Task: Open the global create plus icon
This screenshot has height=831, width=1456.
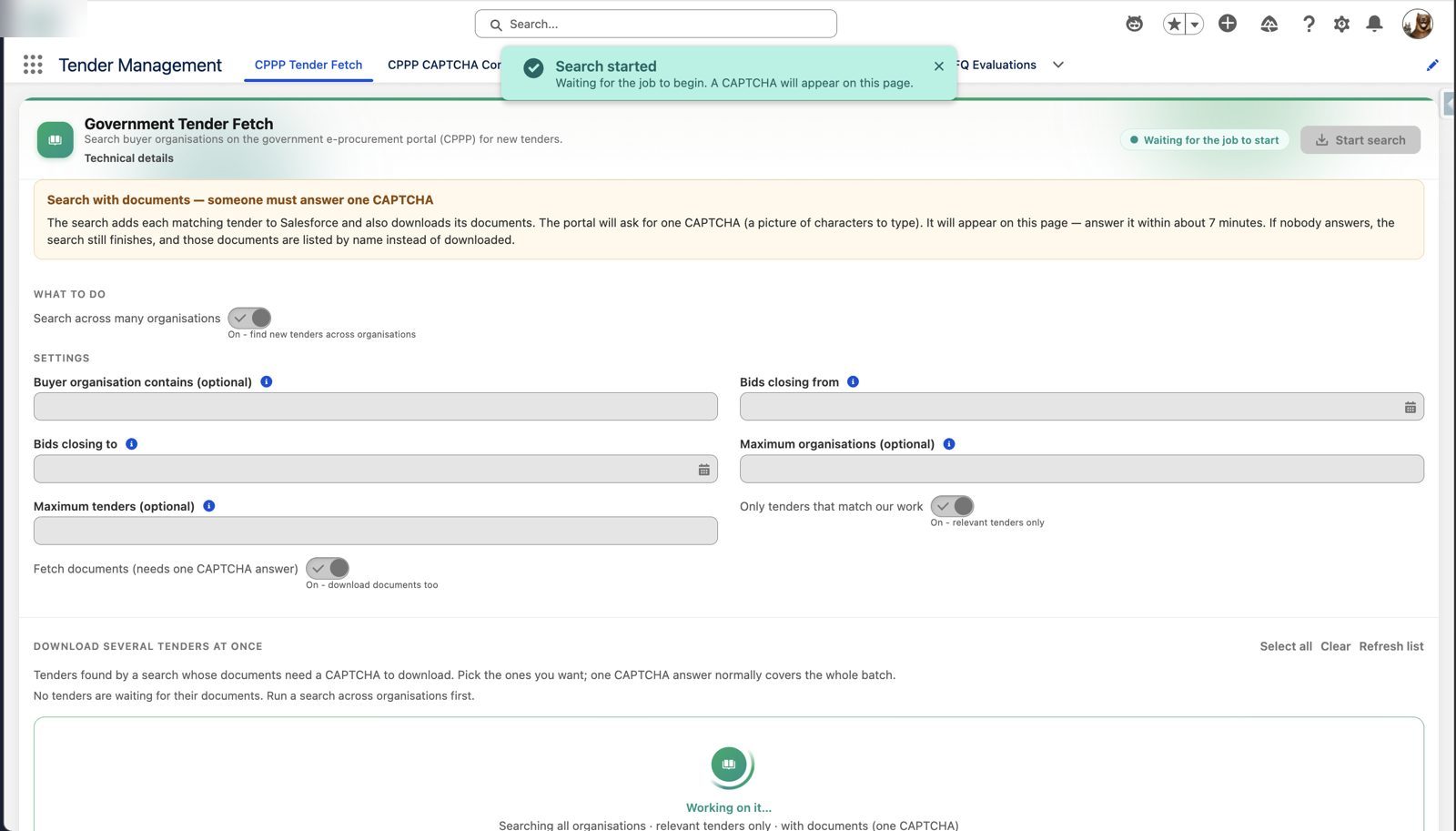Action: click(x=1228, y=24)
